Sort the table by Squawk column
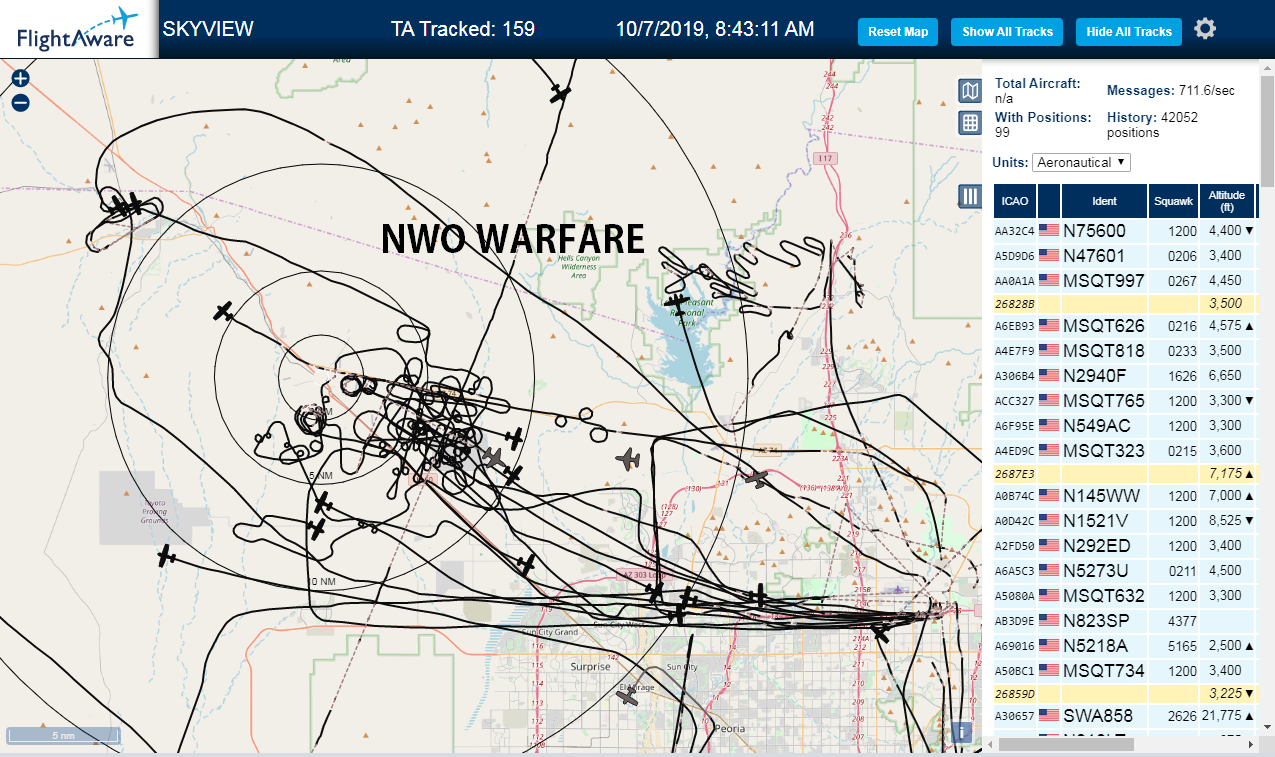Viewport: 1275px width, 757px height. coord(1173,201)
